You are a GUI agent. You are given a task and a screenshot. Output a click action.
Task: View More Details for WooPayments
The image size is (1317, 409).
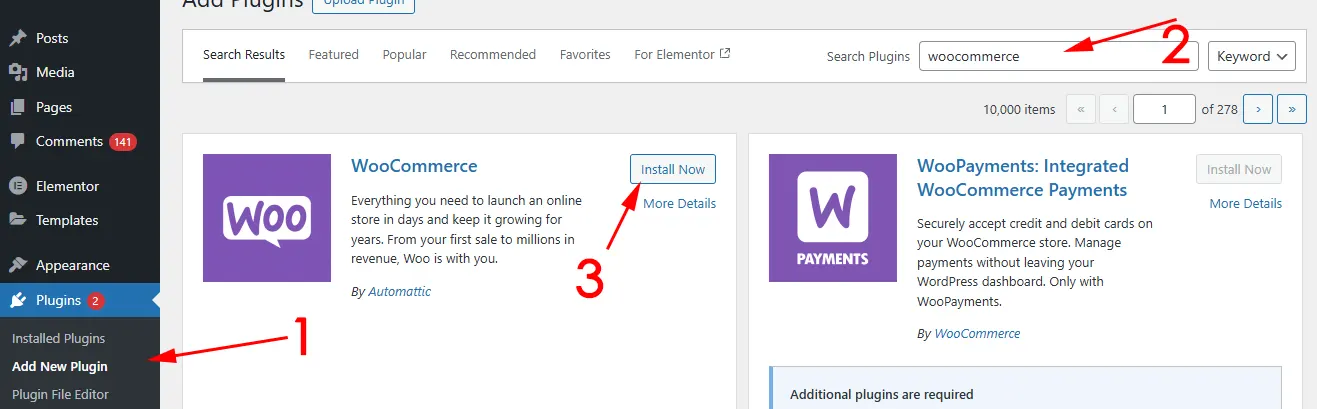tap(1246, 203)
